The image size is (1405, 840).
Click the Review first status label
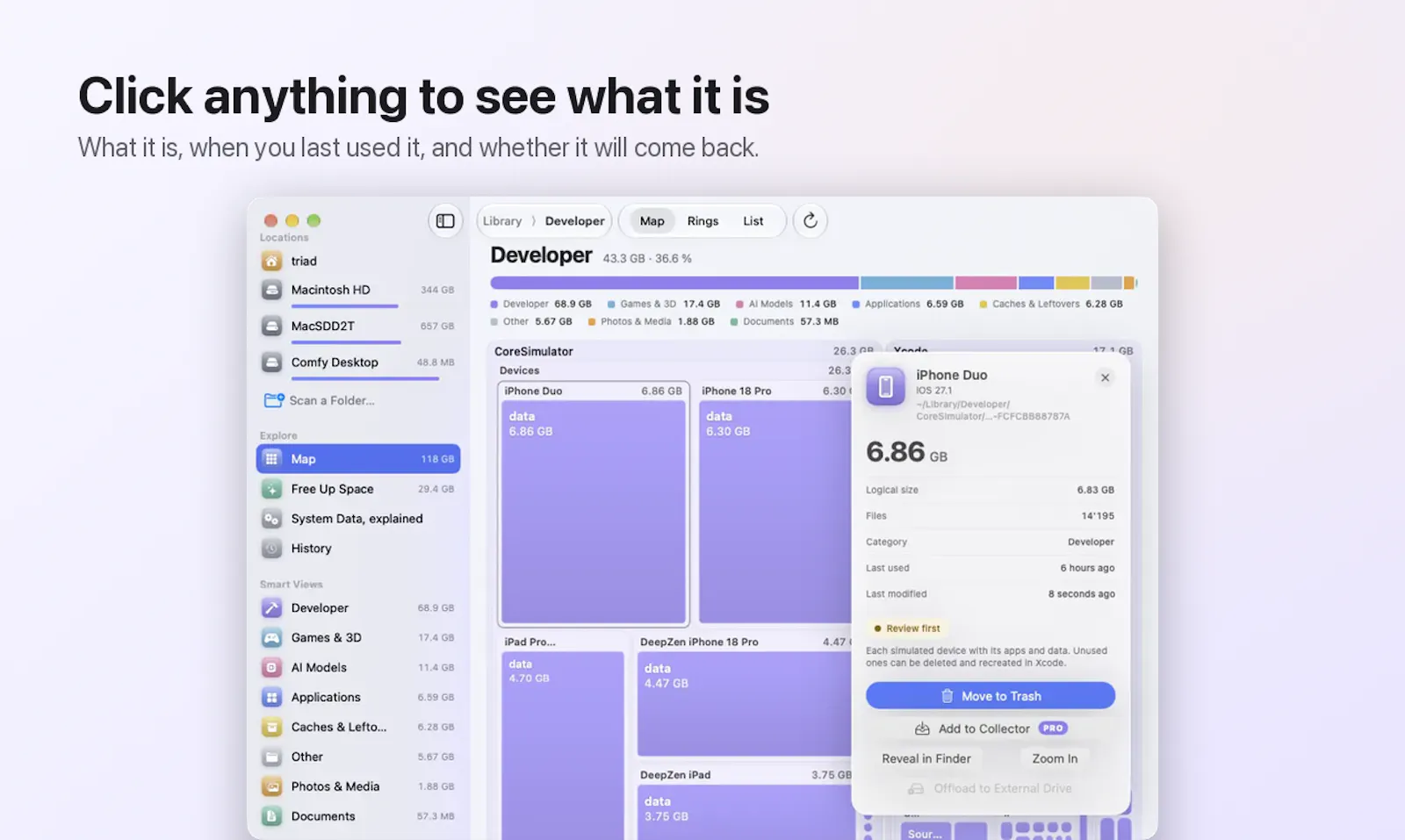906,628
